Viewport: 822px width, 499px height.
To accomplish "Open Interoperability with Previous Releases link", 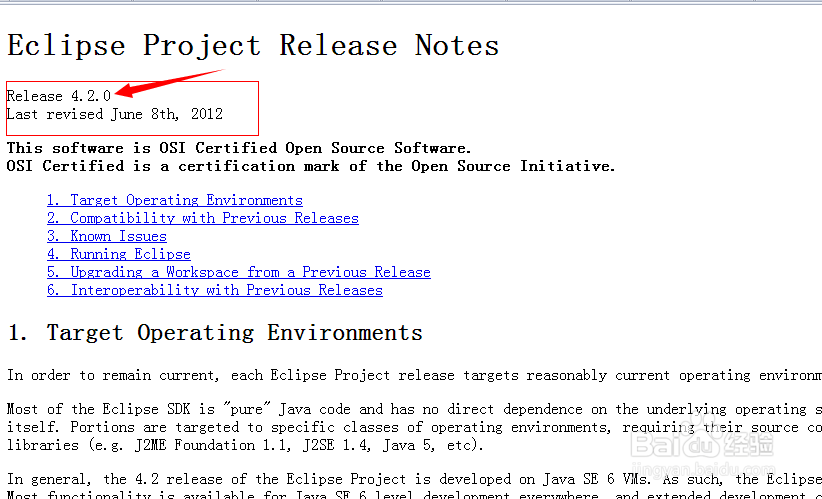I will click(x=214, y=290).
